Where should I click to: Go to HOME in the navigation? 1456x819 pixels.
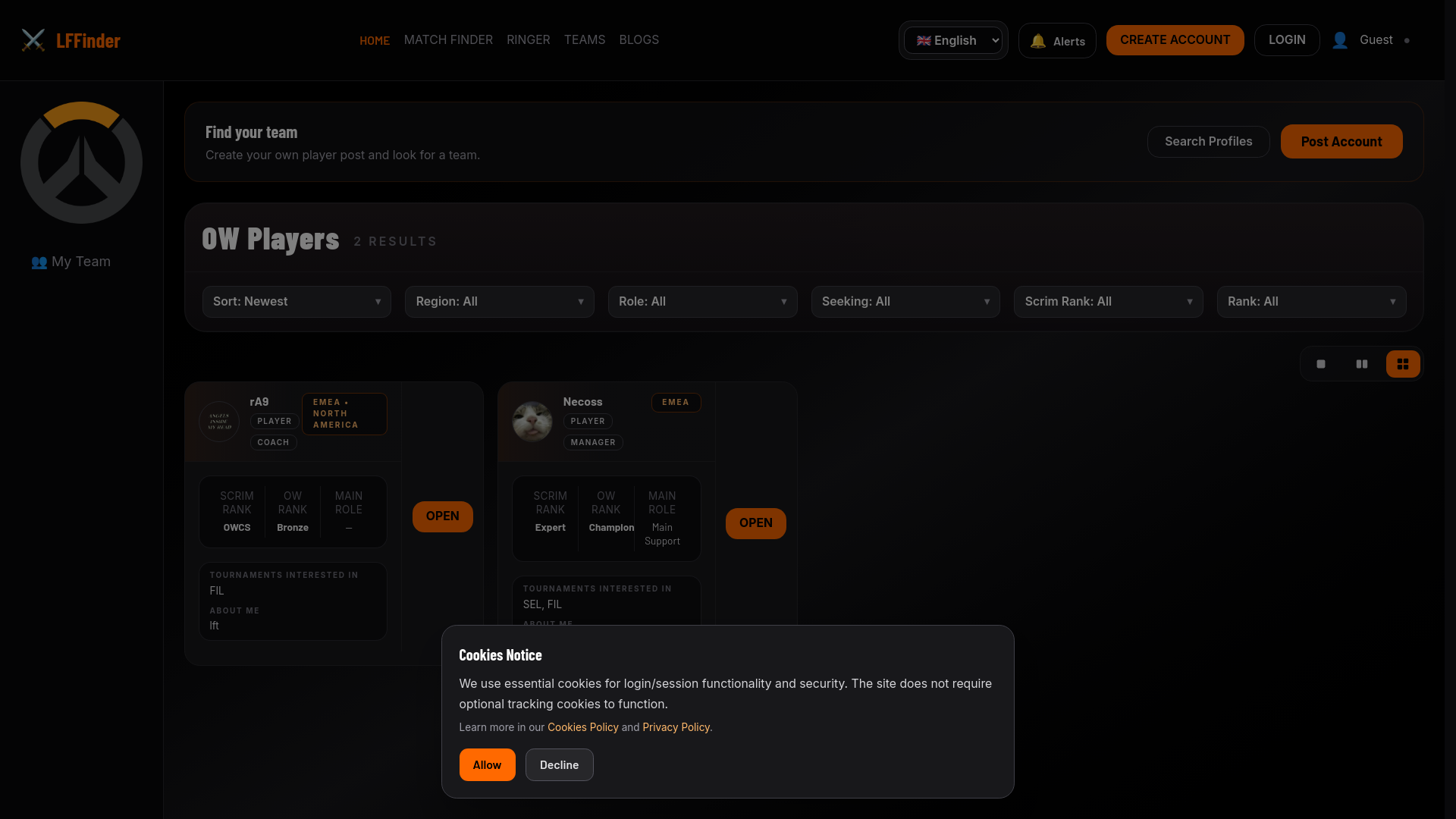tap(375, 40)
